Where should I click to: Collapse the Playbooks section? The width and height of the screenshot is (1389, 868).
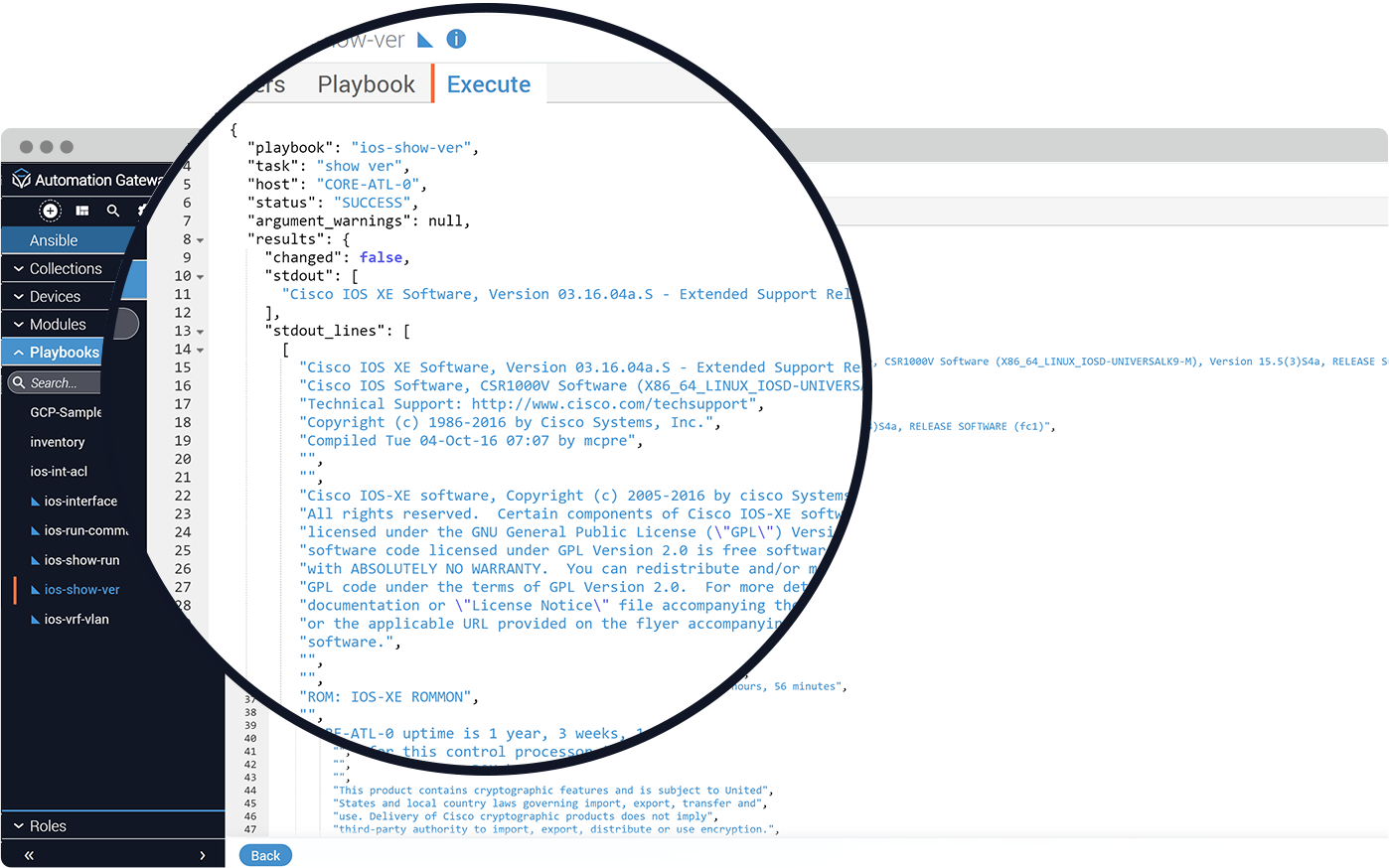click(17, 352)
